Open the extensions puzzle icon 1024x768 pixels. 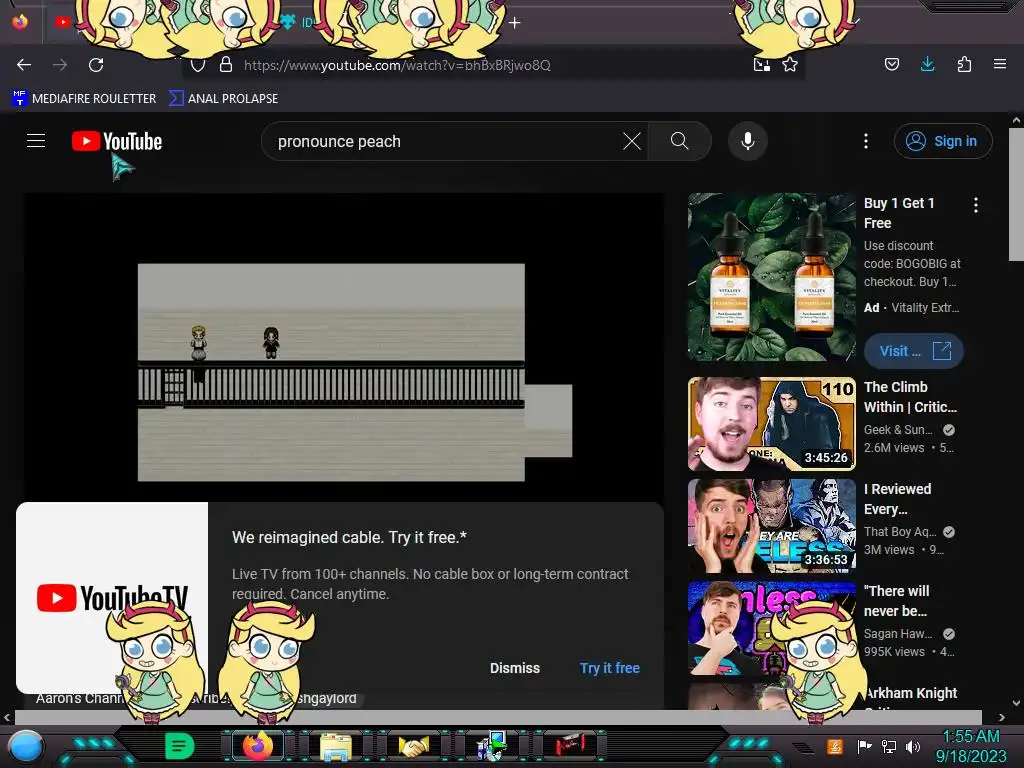click(964, 64)
